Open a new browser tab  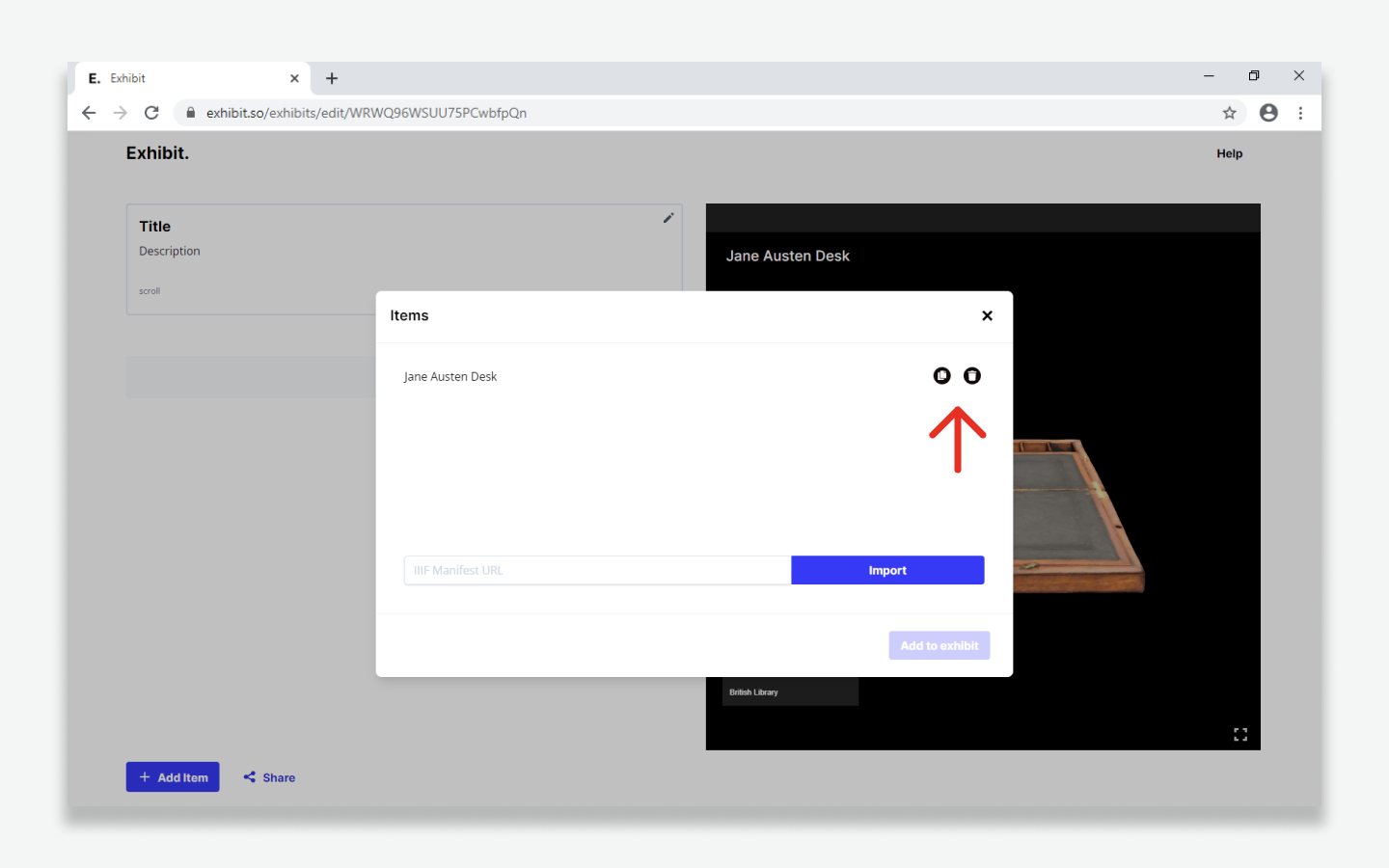tap(332, 78)
